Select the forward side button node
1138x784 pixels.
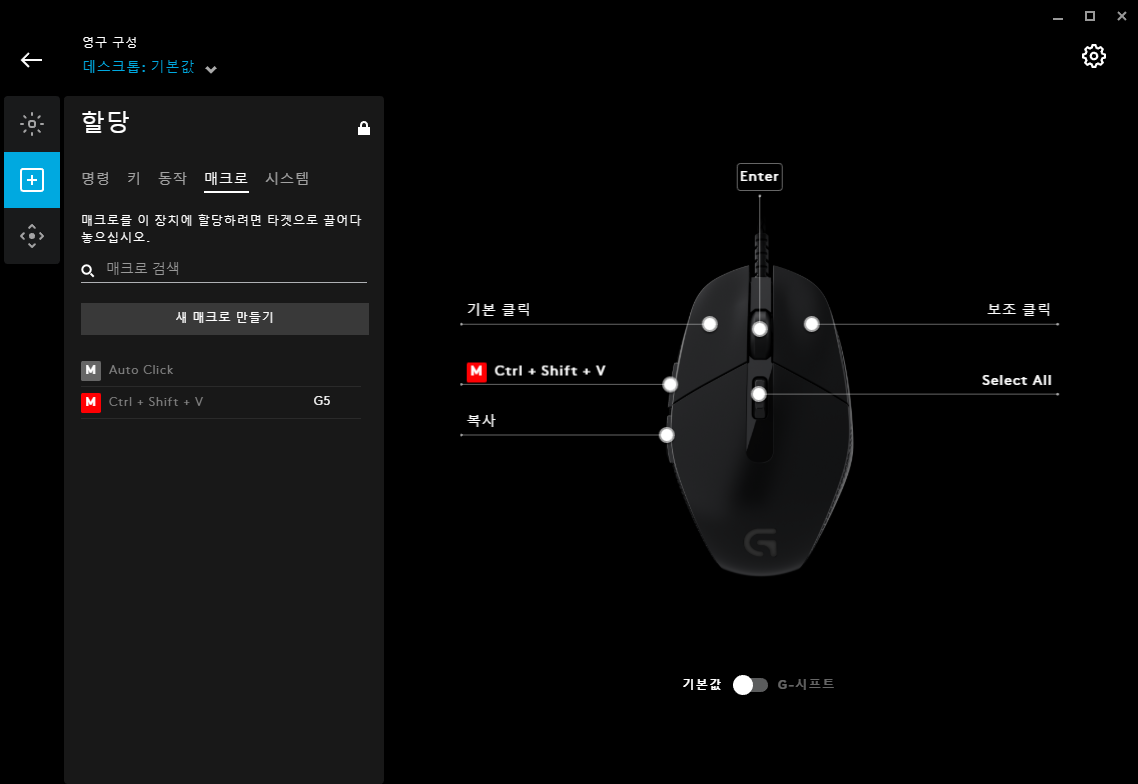[671, 385]
